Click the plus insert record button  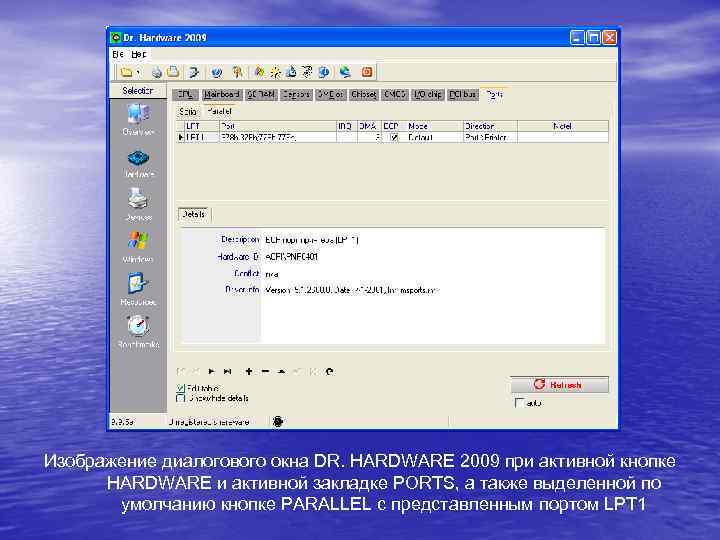coord(248,371)
